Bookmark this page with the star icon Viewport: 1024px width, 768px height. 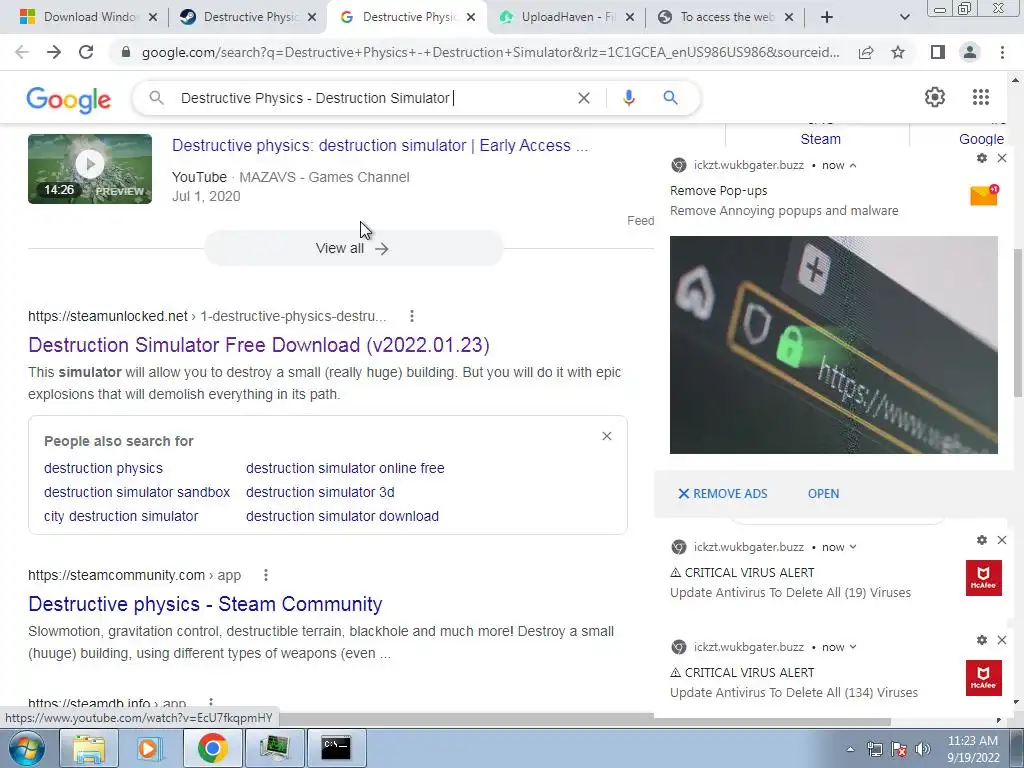coord(898,52)
